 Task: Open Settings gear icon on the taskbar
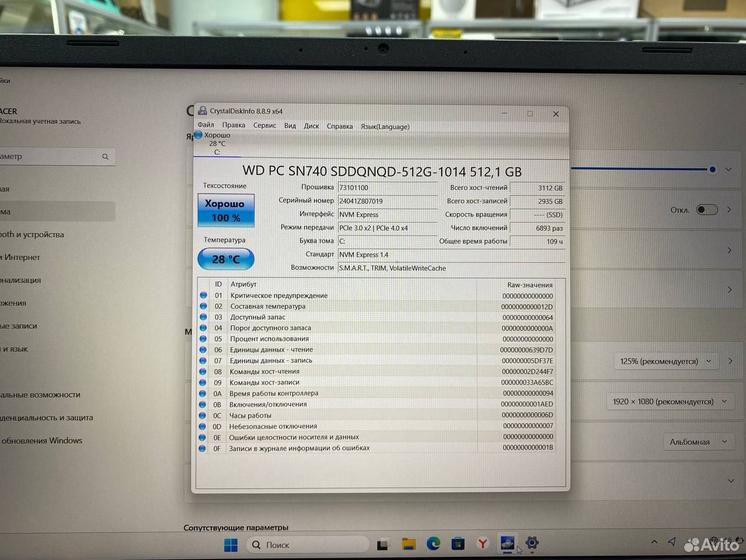click(532, 542)
